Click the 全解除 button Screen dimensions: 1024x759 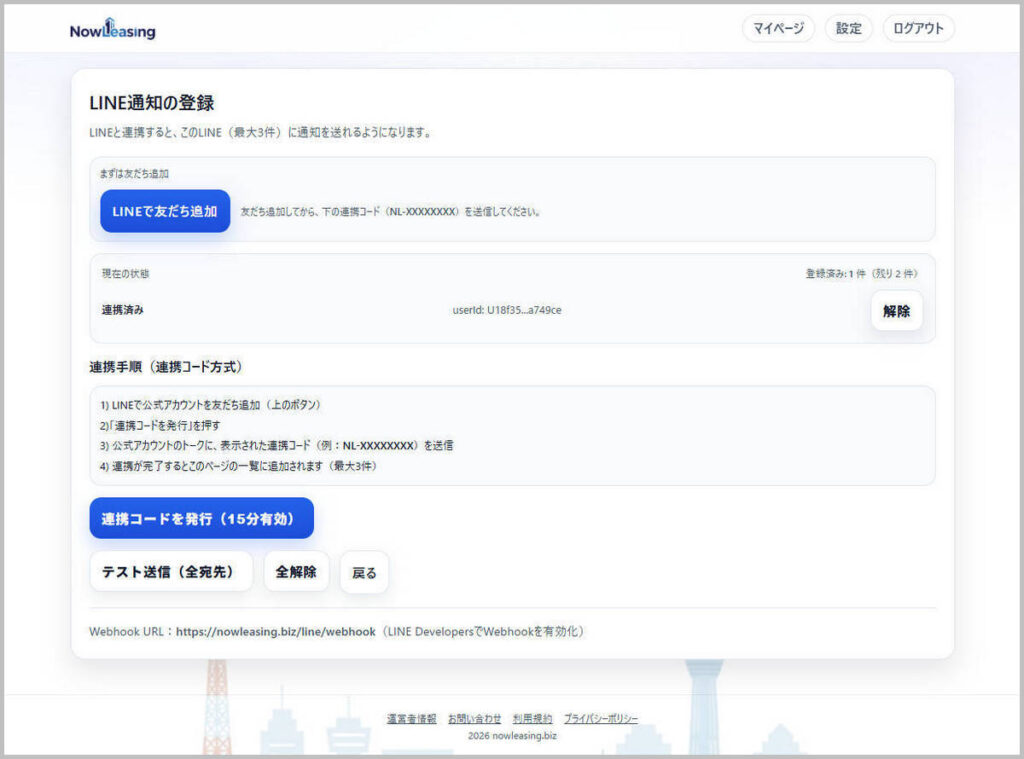(x=296, y=571)
